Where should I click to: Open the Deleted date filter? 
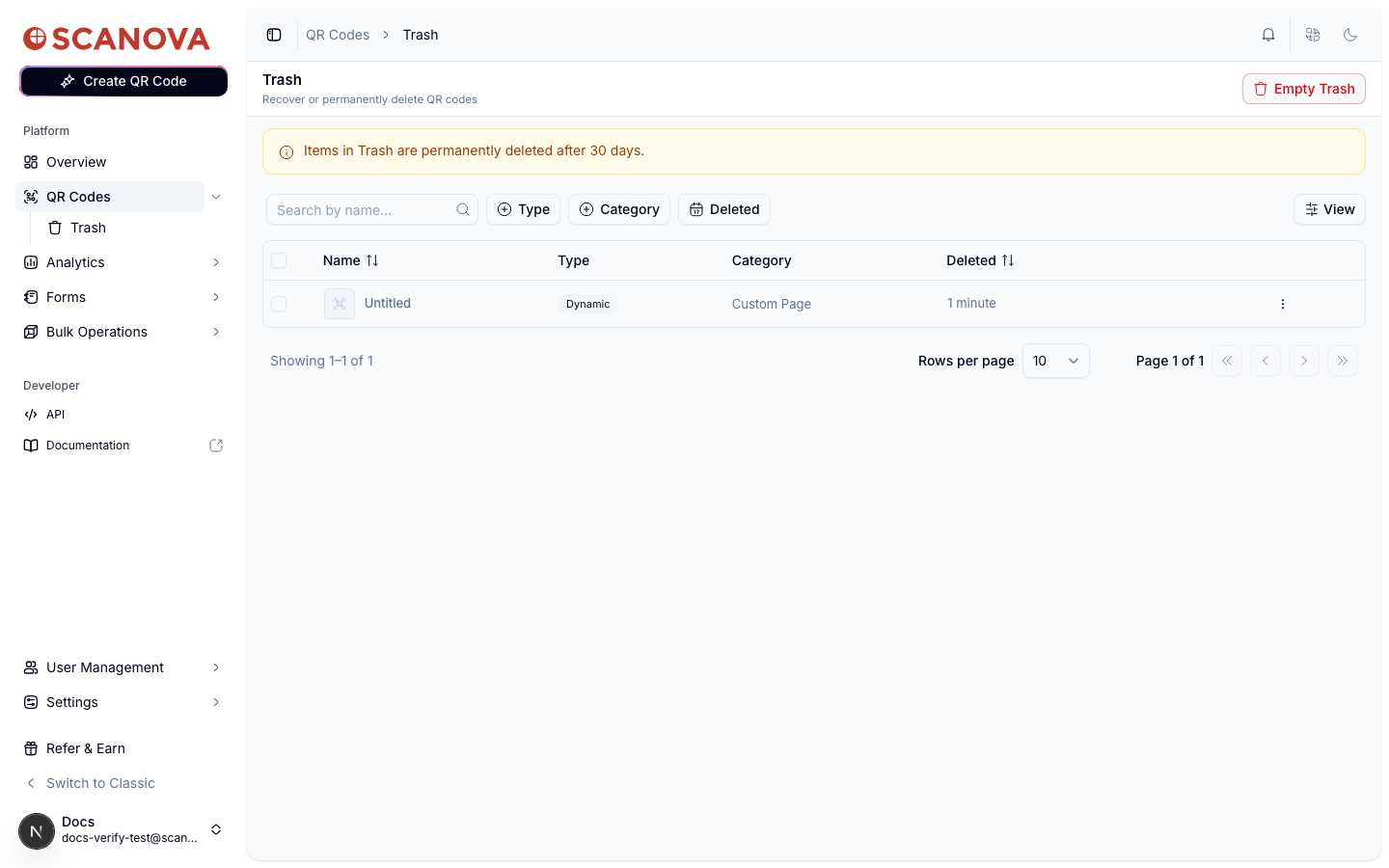pos(724,209)
